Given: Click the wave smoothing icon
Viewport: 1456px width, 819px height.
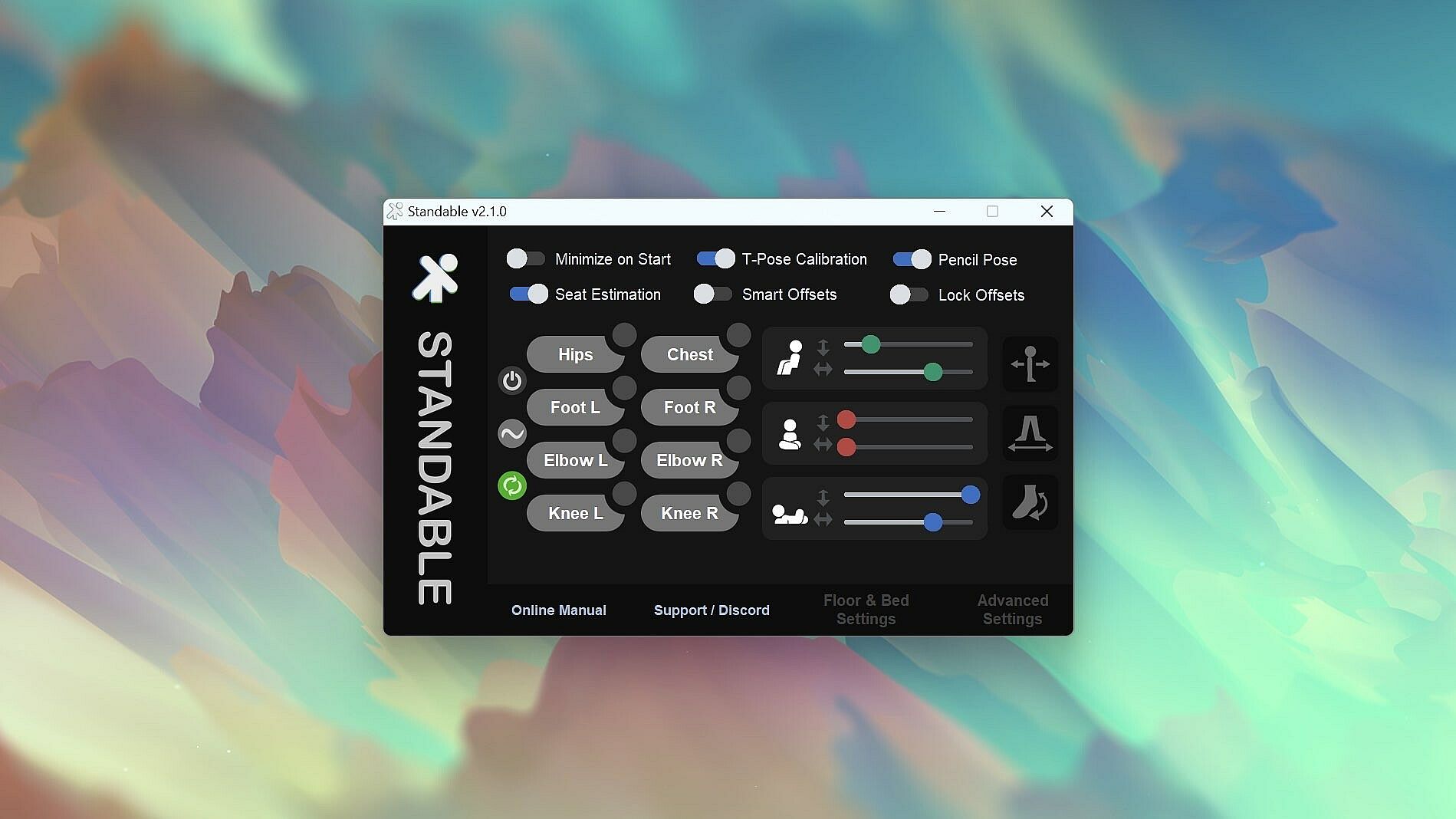Looking at the screenshot, I should 512,433.
